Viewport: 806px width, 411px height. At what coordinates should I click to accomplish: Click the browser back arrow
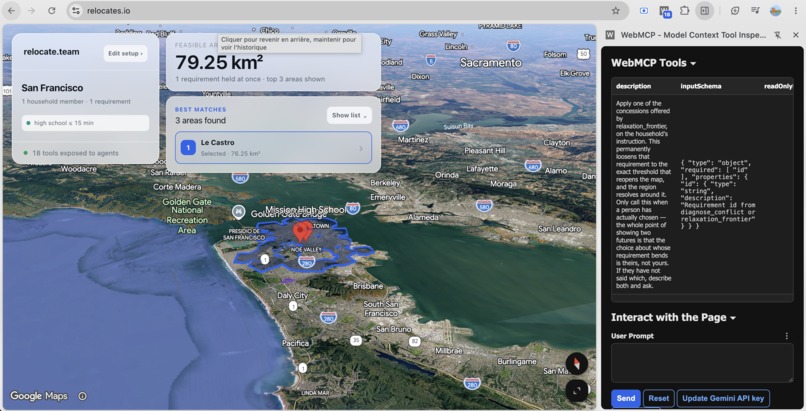tap(11, 10)
